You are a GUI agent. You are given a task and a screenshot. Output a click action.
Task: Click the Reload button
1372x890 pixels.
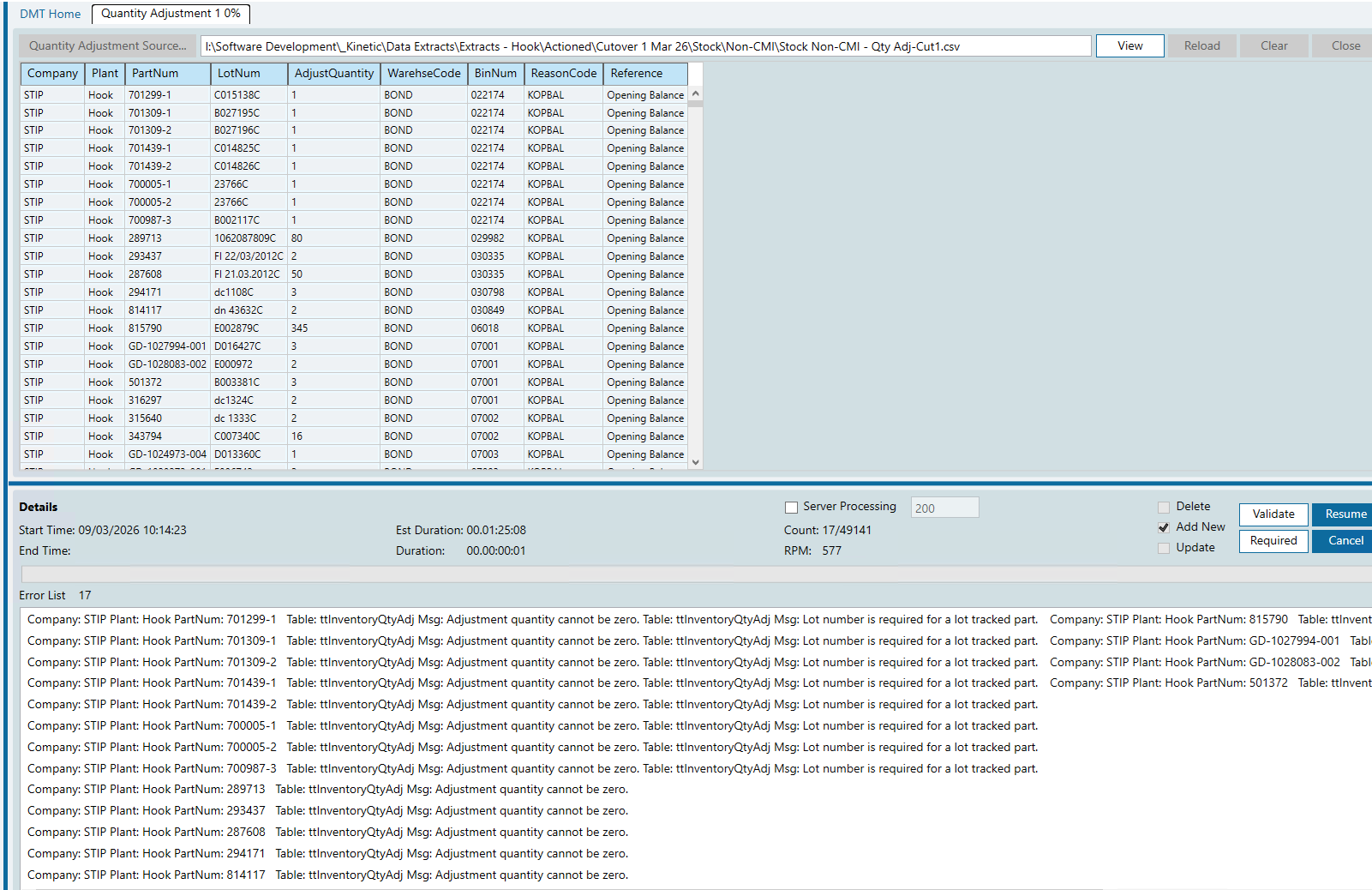[x=1201, y=46]
